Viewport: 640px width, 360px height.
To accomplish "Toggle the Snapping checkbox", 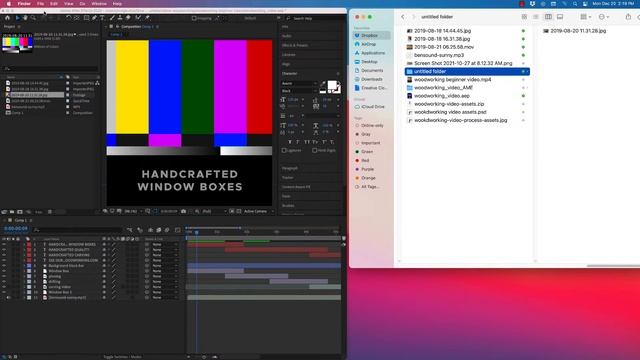I will pos(194,18).
